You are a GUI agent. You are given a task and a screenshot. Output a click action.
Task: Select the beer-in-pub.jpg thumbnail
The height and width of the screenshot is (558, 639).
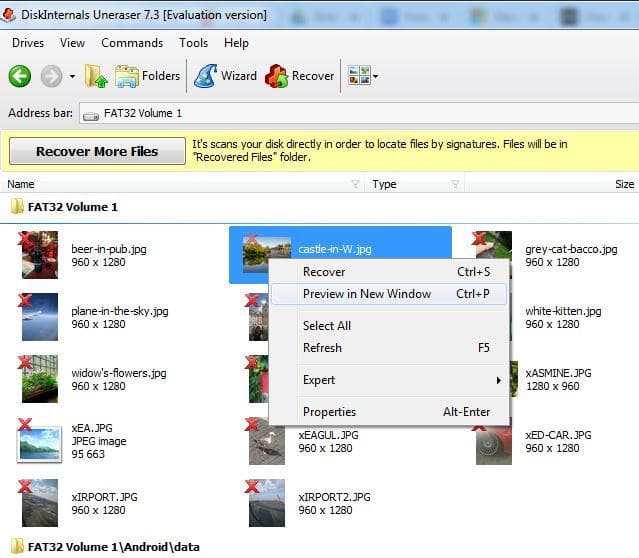point(40,255)
